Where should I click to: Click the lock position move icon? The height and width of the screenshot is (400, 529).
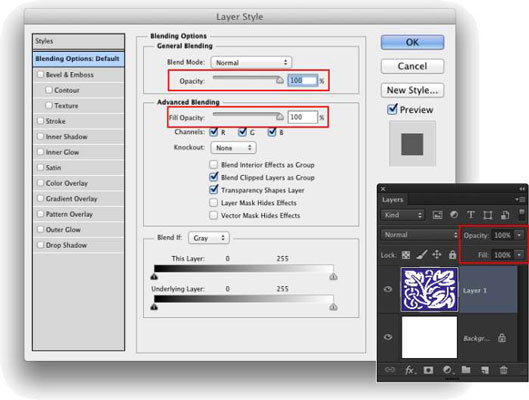(x=437, y=254)
